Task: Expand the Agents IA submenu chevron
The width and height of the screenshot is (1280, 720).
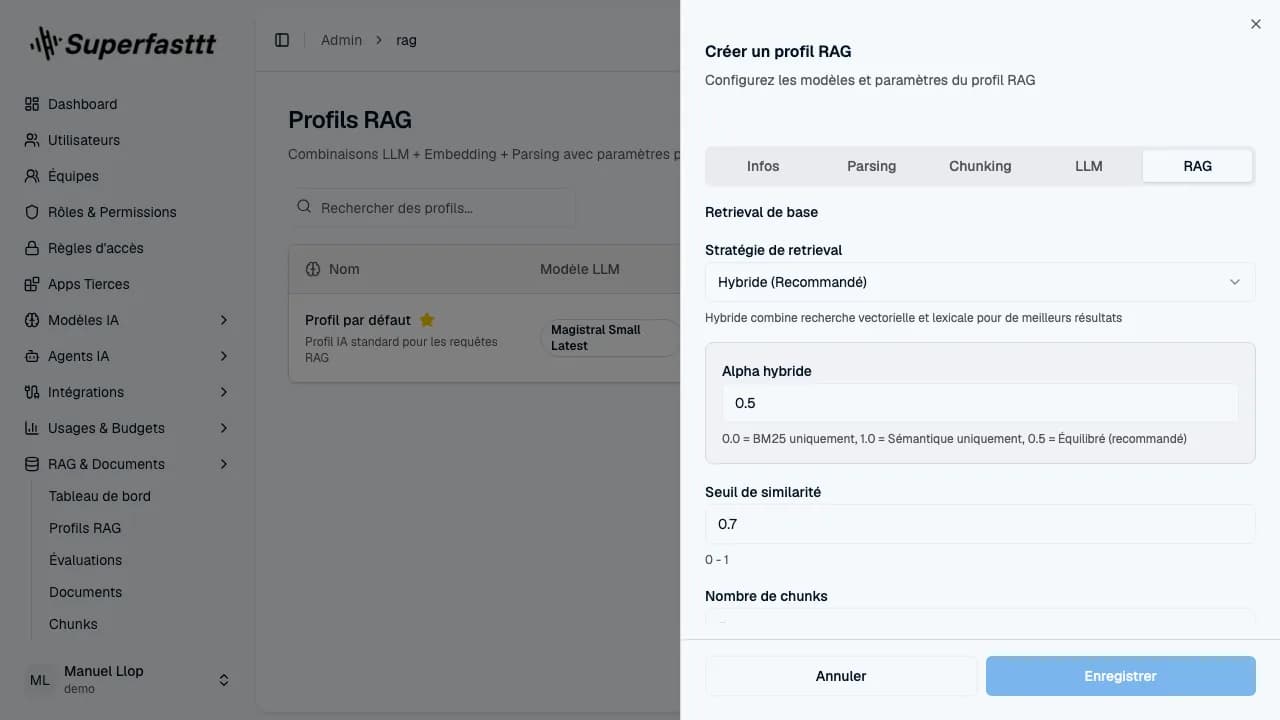Action: 224,356
